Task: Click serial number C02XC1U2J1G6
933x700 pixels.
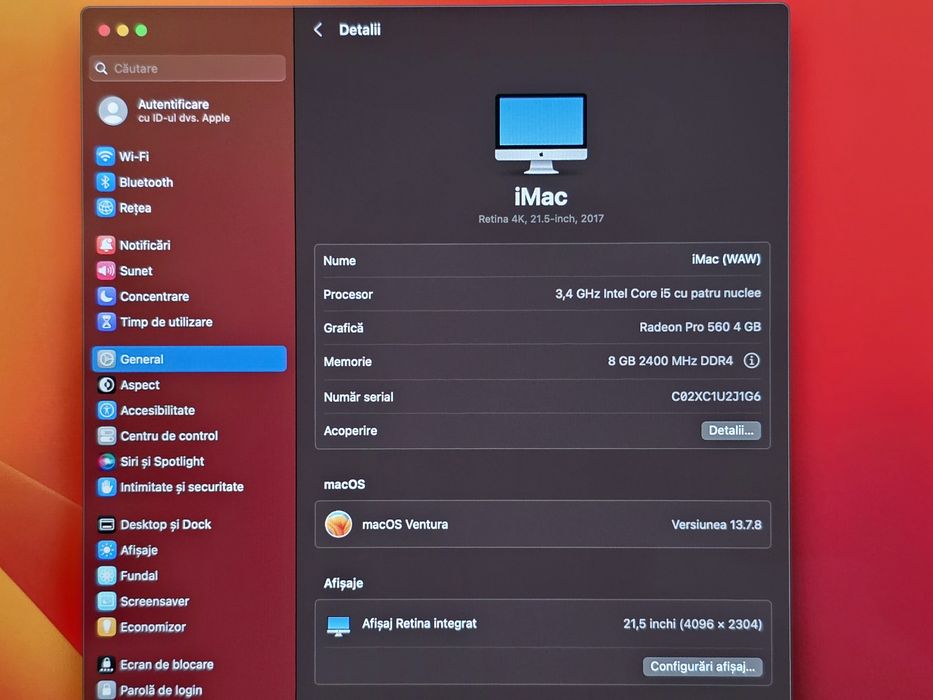Action: coord(716,396)
